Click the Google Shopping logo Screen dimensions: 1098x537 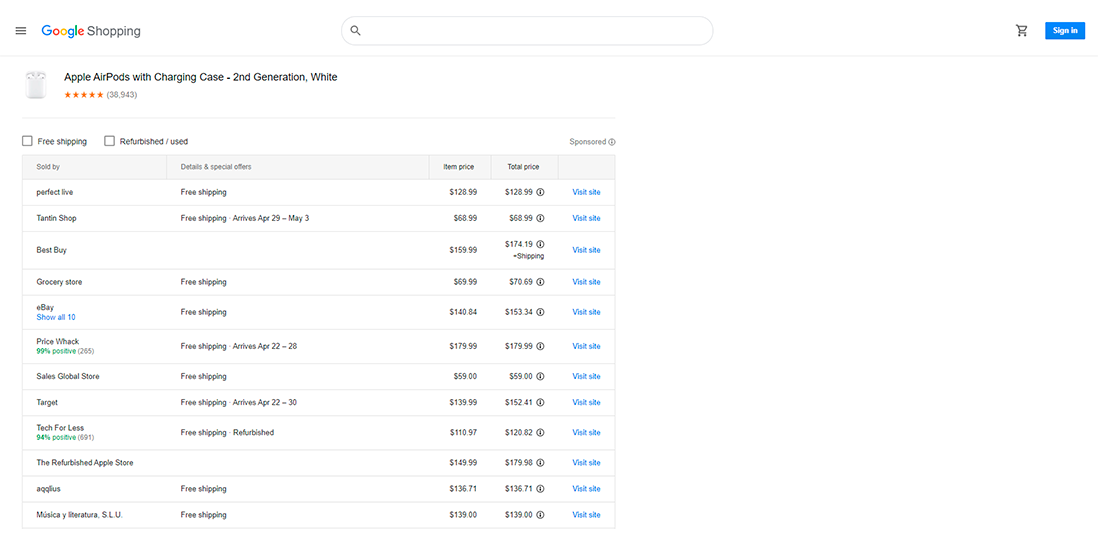(x=91, y=31)
